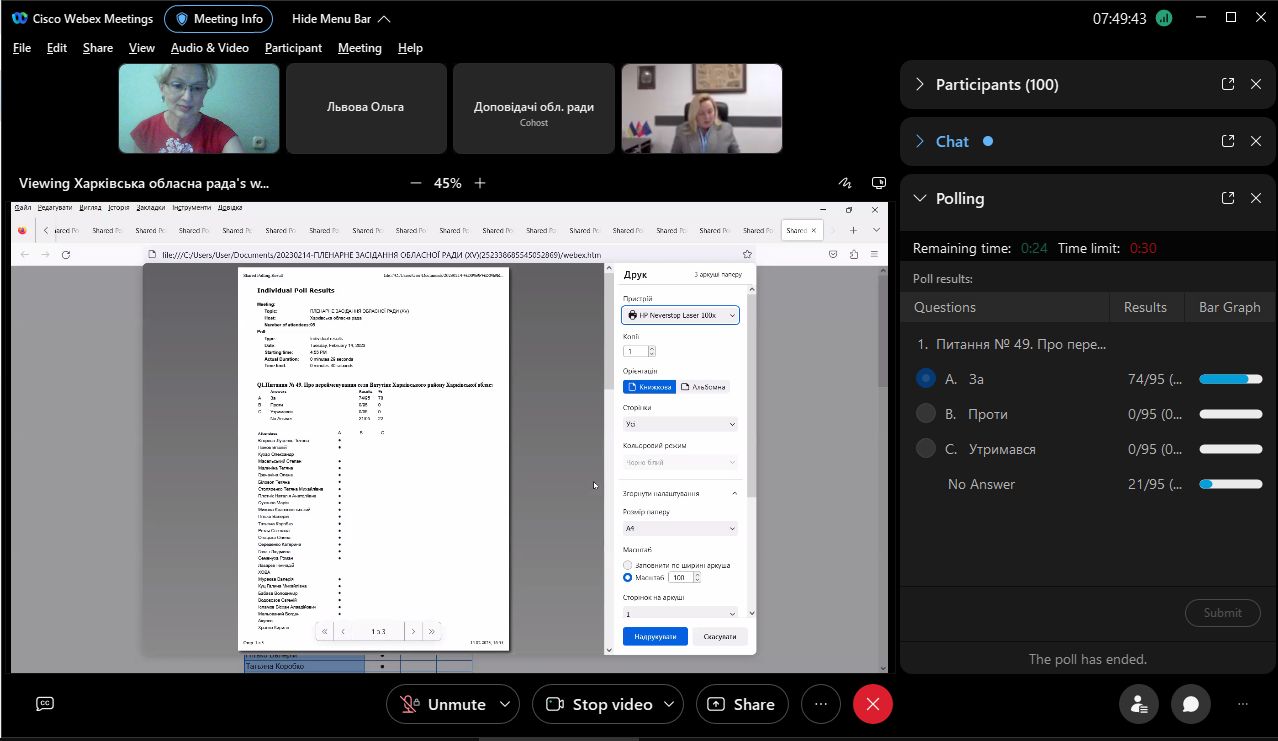Open the annotate tool for shared screen
Screen dimensions: 1278x741
pos(845,183)
